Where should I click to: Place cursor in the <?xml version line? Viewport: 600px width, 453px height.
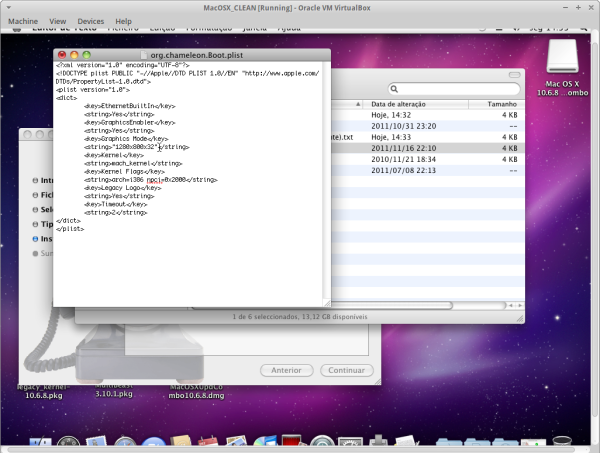(122, 65)
